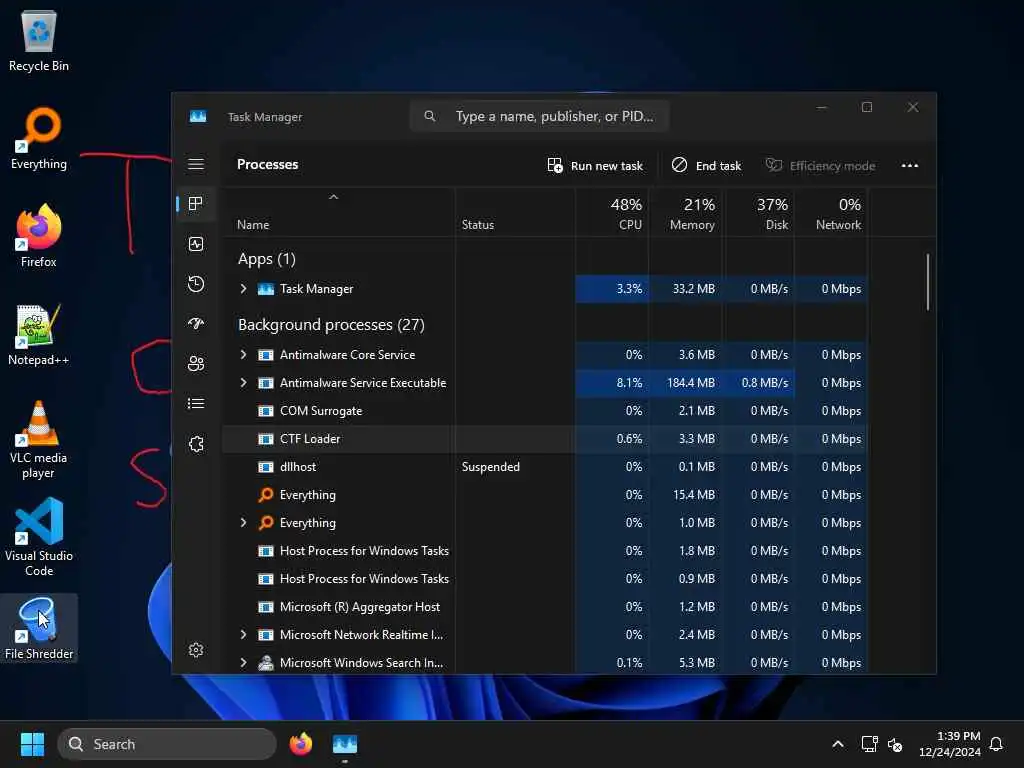Select the File Shredder desktop shortcut
Viewport: 1024px width, 768px height.
tap(39, 628)
